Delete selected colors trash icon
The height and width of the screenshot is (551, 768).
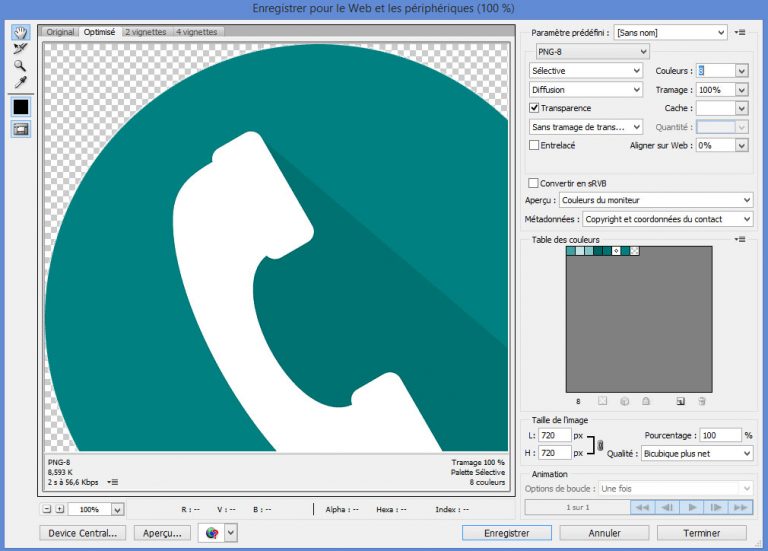(x=702, y=401)
